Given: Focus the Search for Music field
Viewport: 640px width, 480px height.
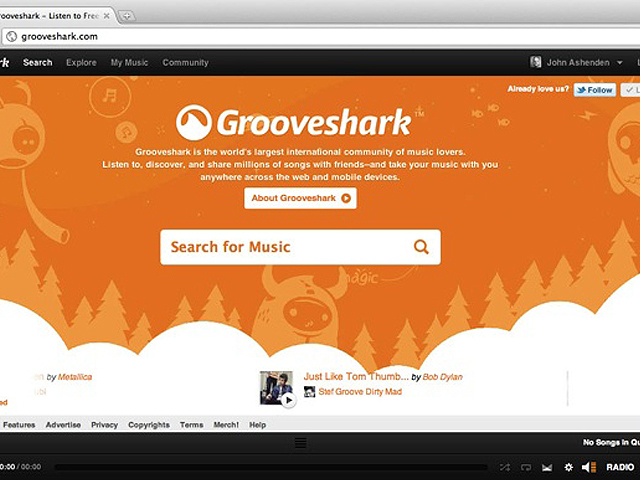Looking at the screenshot, I should point(300,247).
